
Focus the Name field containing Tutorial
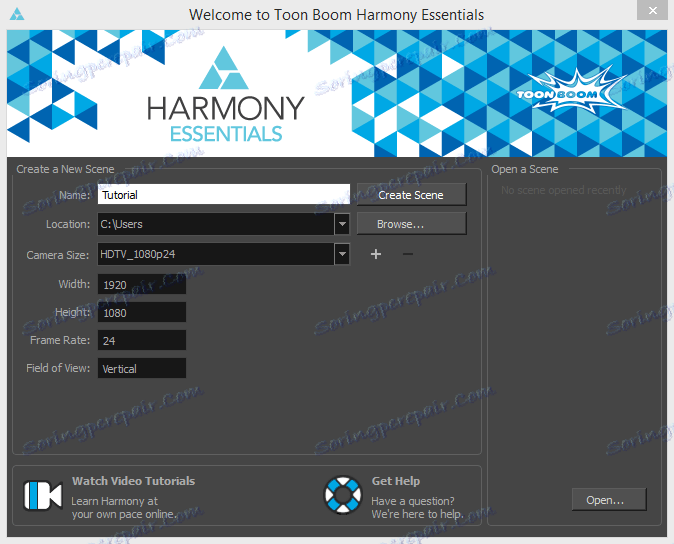tap(224, 195)
